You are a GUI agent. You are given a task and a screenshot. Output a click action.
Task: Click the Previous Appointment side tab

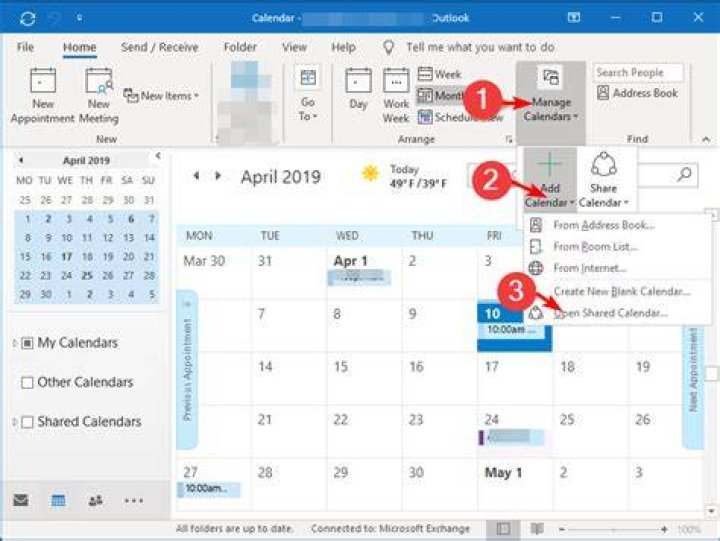pos(187,370)
